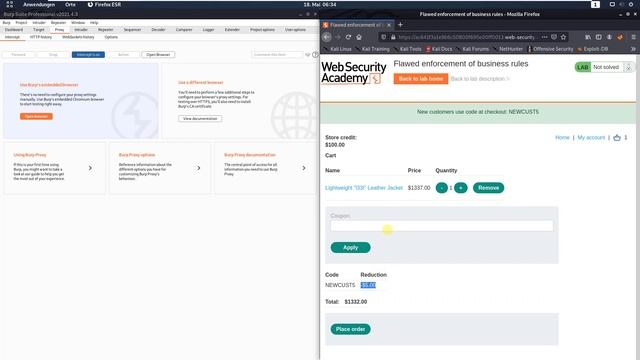Click the tracking protection shield in the URL bar
The width and height of the screenshot is (640, 360).
383,37
